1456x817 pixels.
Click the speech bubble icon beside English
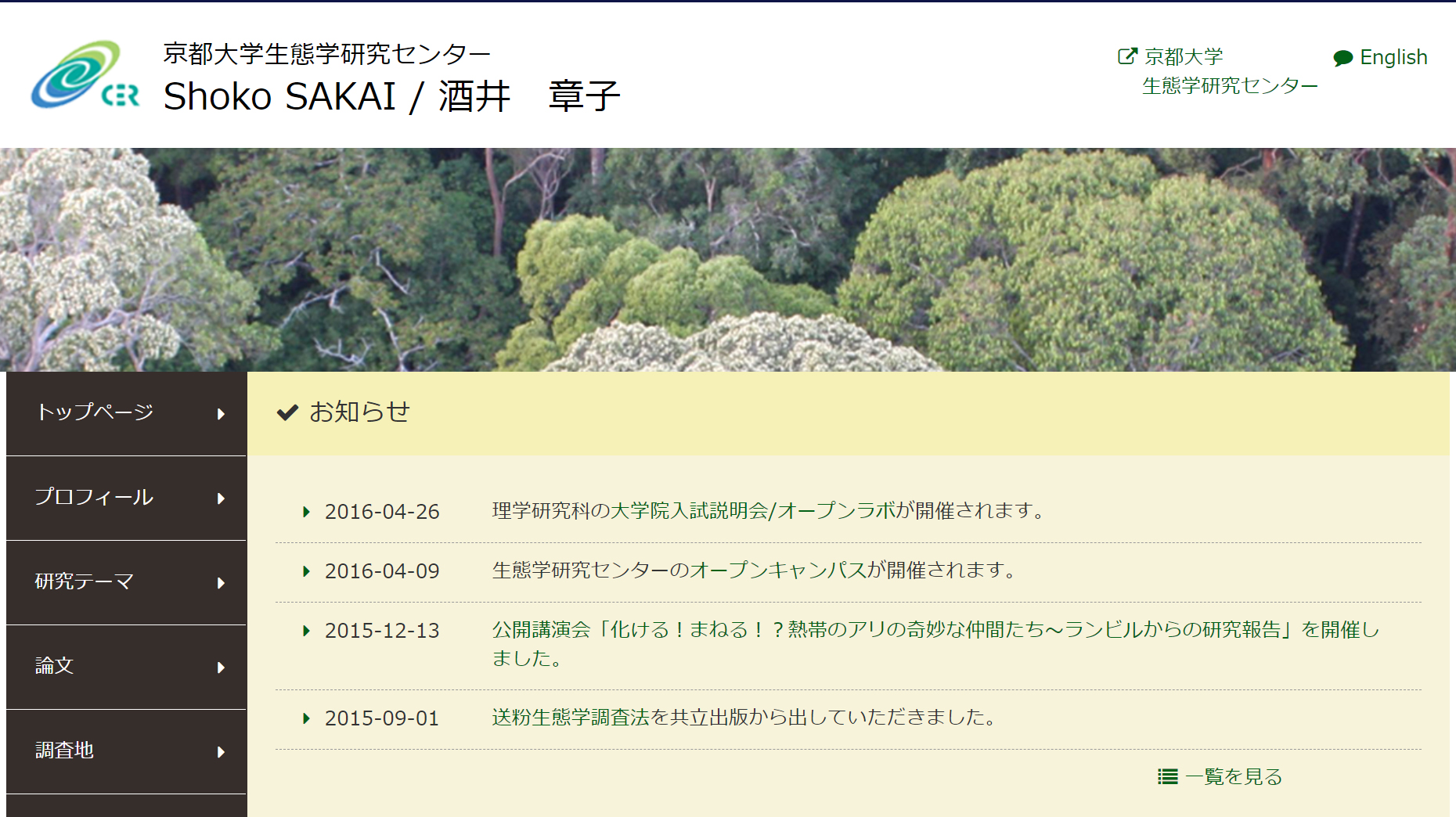pyautogui.click(x=1343, y=58)
